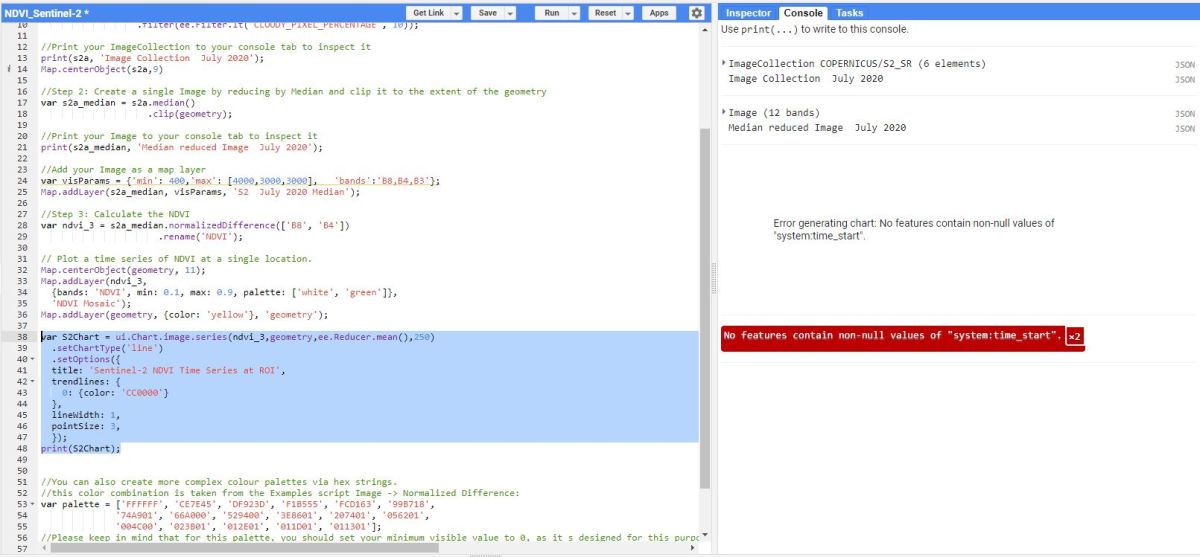Collapse the setOptions block at line 40
This screenshot has height=557, width=1200.
click(x=33, y=359)
